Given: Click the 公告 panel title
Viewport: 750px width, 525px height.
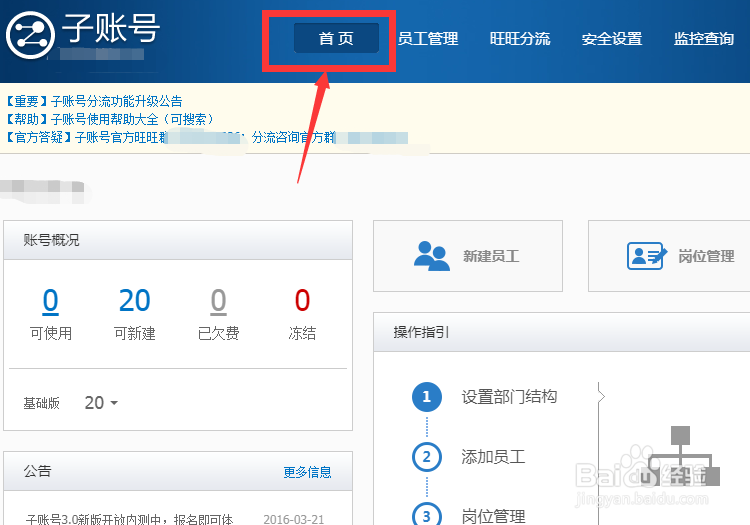Looking at the screenshot, I should pyautogui.click(x=37, y=471).
